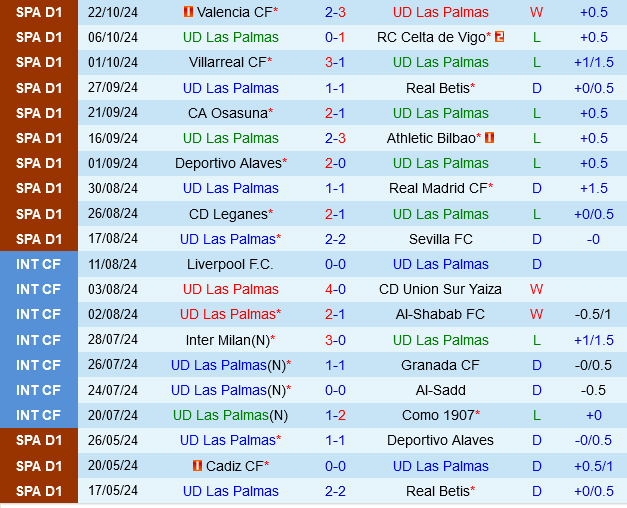The image size is (627, 508).
Task: Click the red card icon next to RC Celta de Vigo
Action: 499,37
